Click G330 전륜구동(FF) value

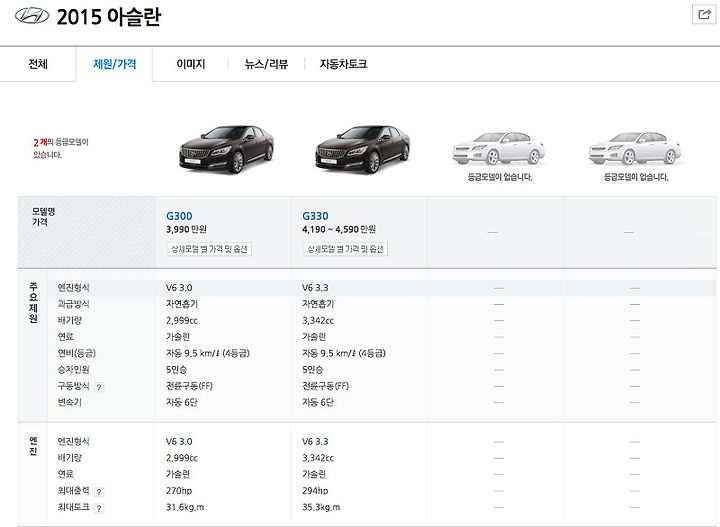[x=326, y=386]
